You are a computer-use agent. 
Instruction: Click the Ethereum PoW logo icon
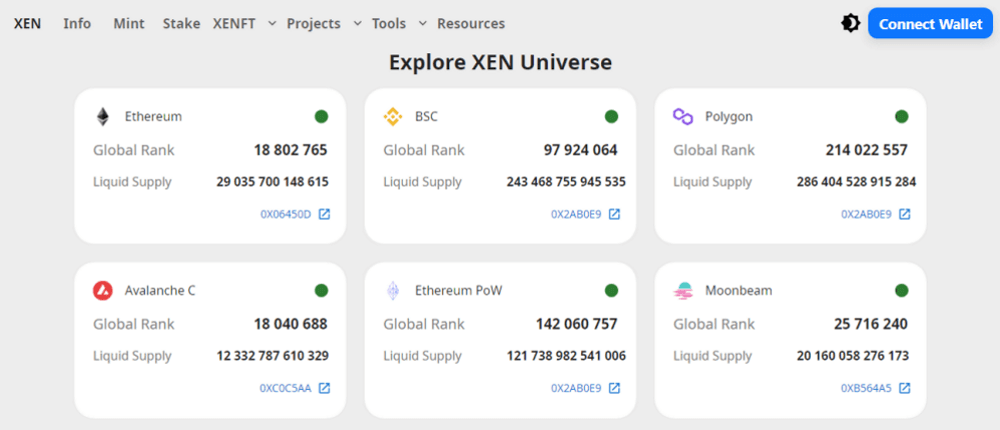pyautogui.click(x=392, y=290)
